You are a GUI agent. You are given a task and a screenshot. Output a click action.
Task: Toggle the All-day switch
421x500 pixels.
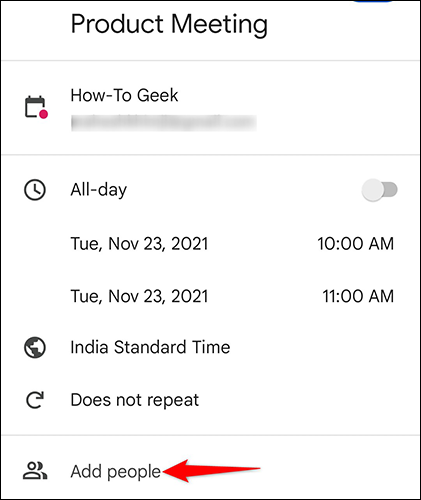[x=380, y=190]
